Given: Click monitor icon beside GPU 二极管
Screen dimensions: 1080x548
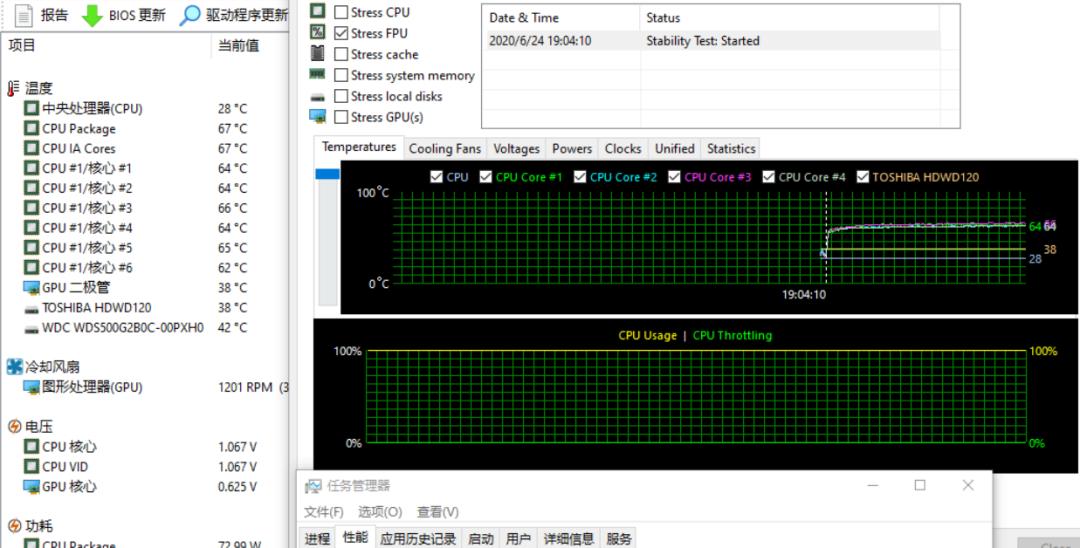Looking at the screenshot, I should [31, 287].
